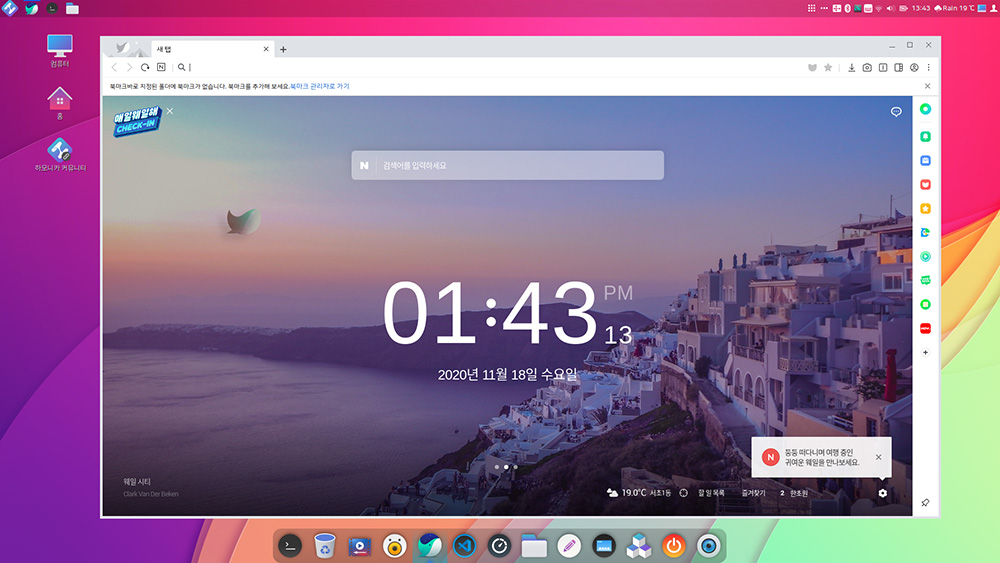The image size is (1000, 563).
Task: Open the toolbar icon right of the camera
Action: pyautogui.click(x=883, y=68)
